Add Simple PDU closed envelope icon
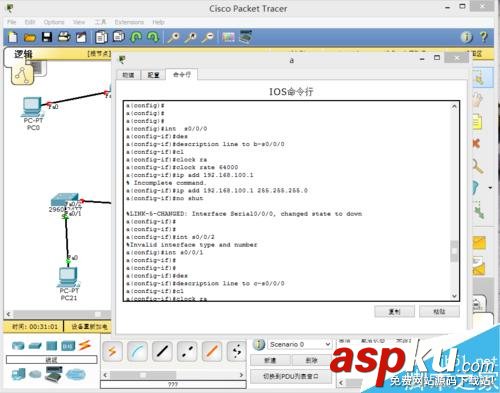This screenshot has width=500, height=393. (479, 243)
